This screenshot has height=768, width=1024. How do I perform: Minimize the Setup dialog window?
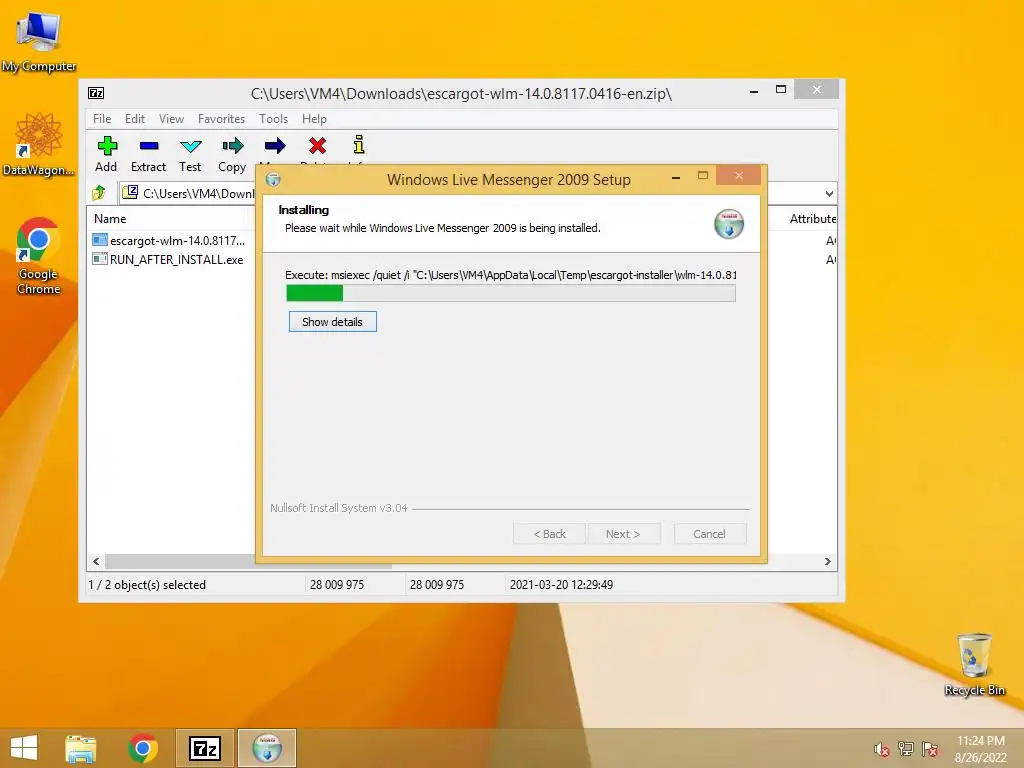coord(676,177)
